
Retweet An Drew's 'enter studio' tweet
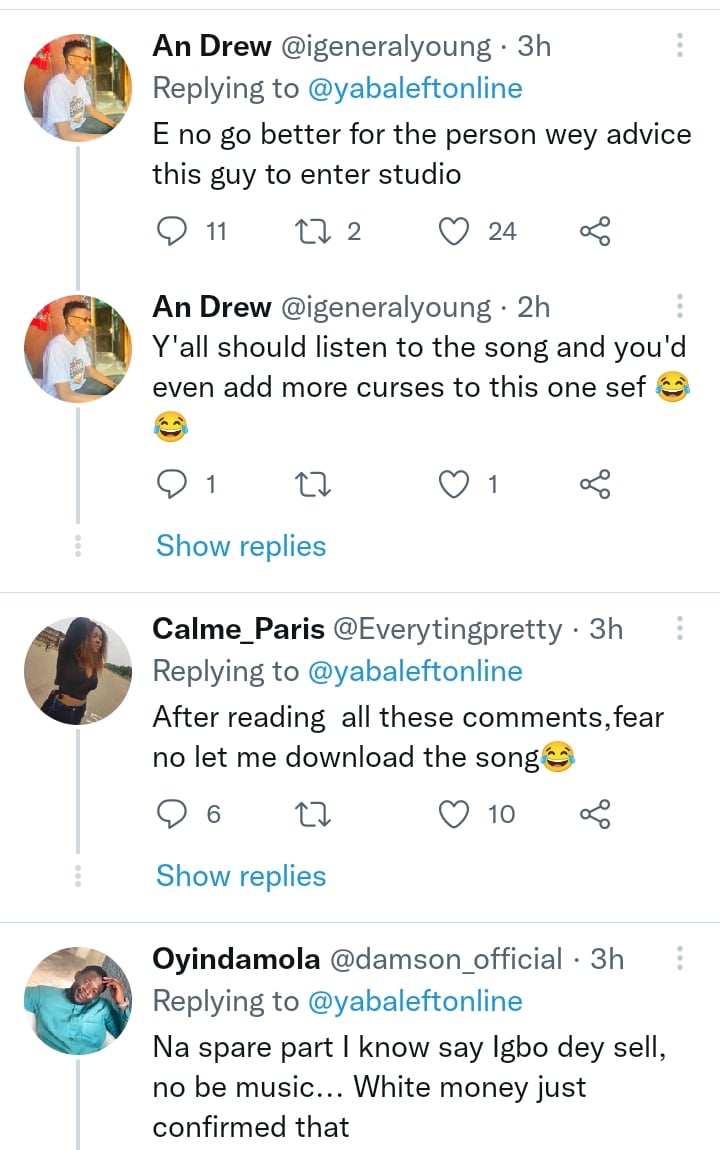tap(315, 232)
